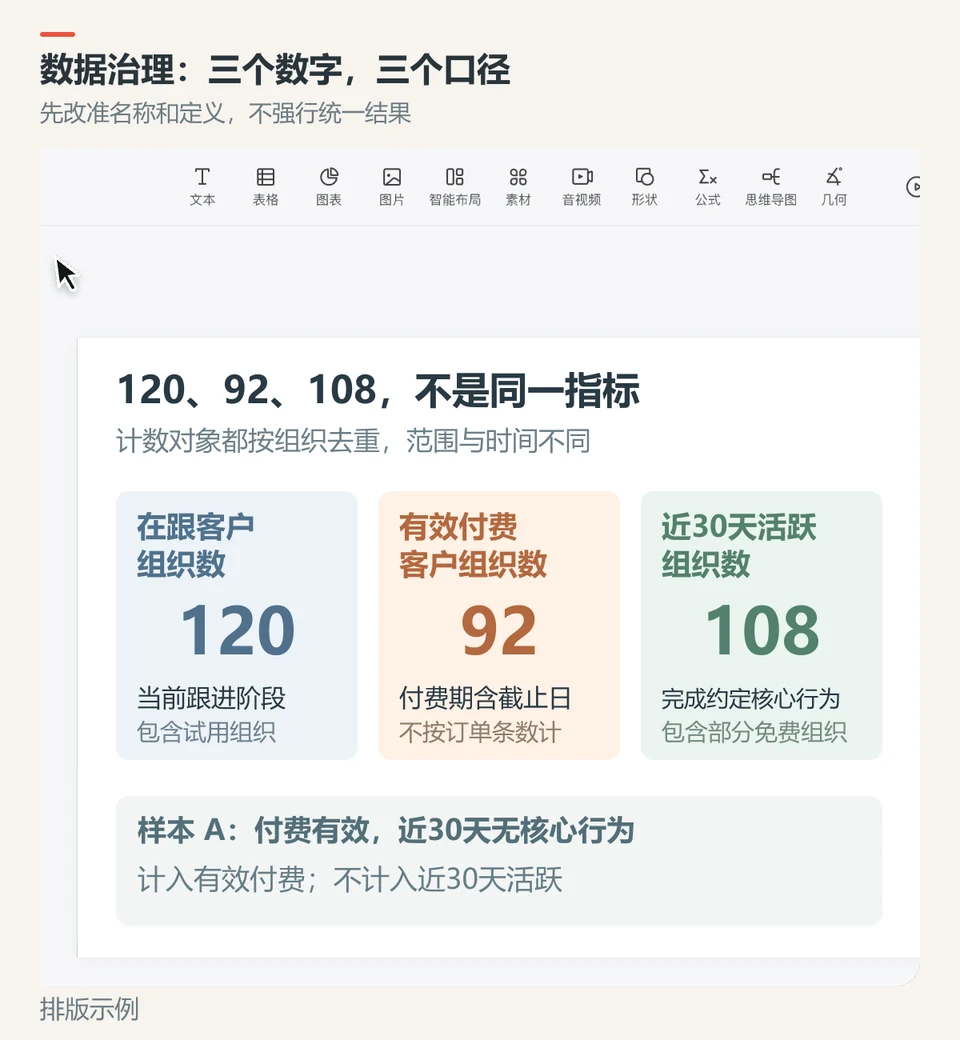The image size is (960, 1040).
Task: Click the 图片 image insert icon
Action: point(391,186)
